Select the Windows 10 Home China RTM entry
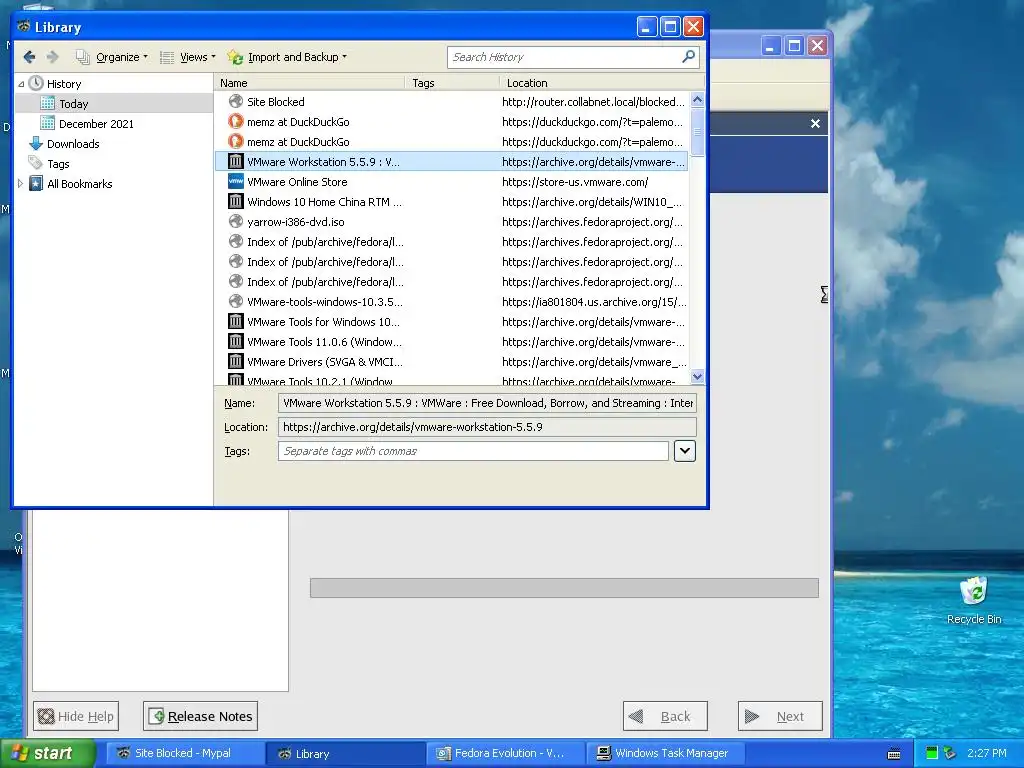 [451, 202]
